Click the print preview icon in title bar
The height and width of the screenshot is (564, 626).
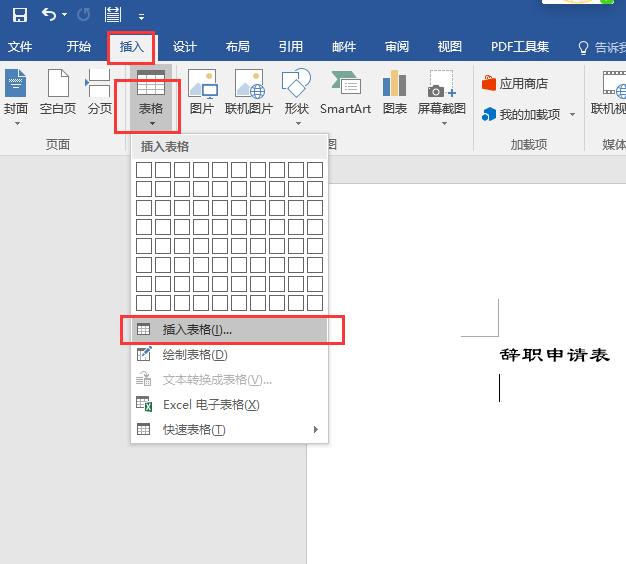113,15
